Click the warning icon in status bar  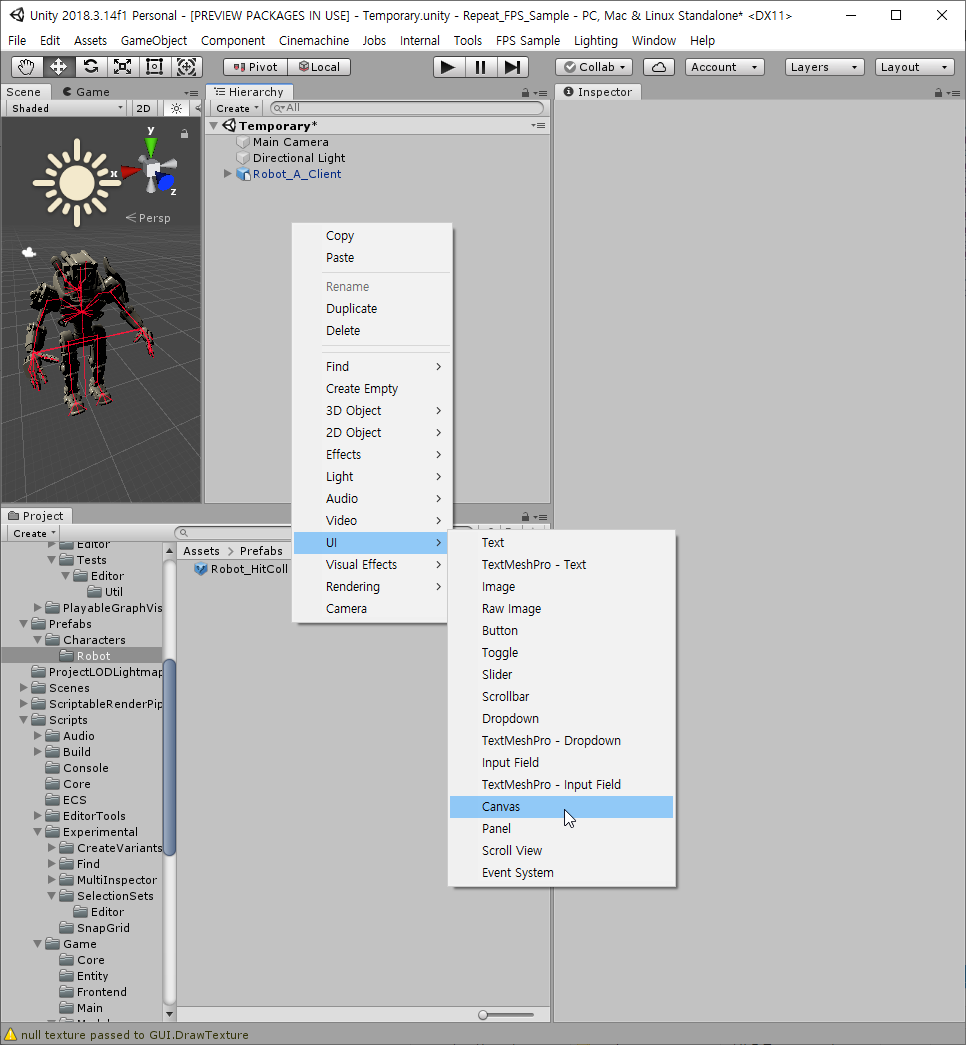click(x=10, y=1034)
